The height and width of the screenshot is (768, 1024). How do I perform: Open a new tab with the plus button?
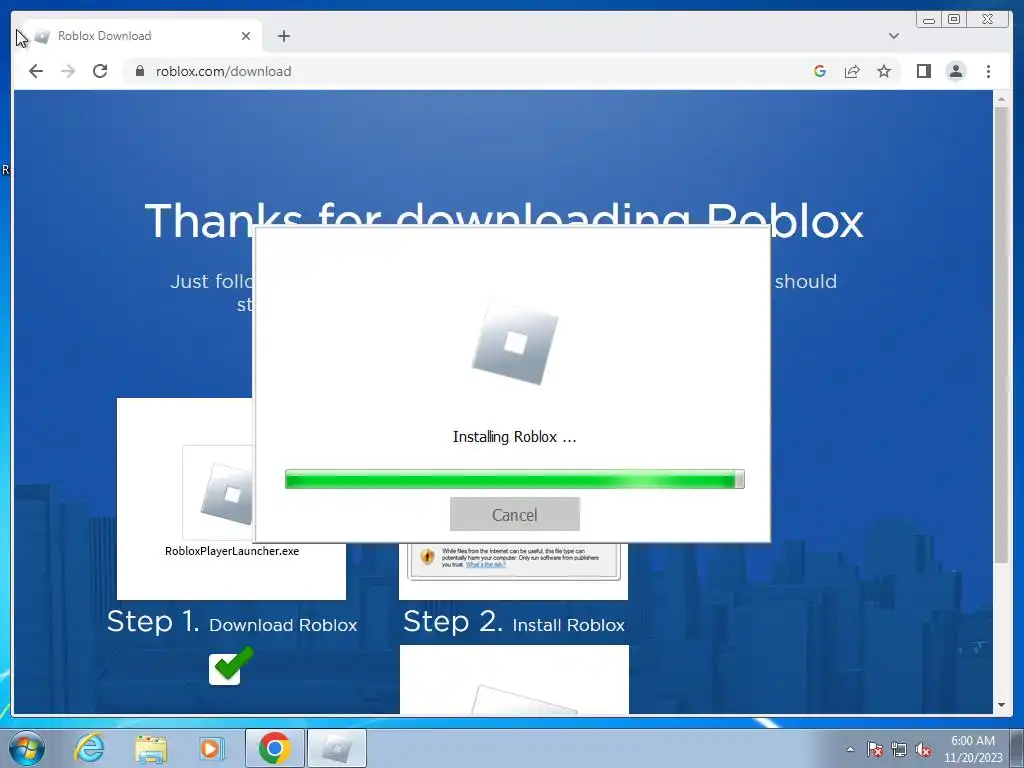283,36
